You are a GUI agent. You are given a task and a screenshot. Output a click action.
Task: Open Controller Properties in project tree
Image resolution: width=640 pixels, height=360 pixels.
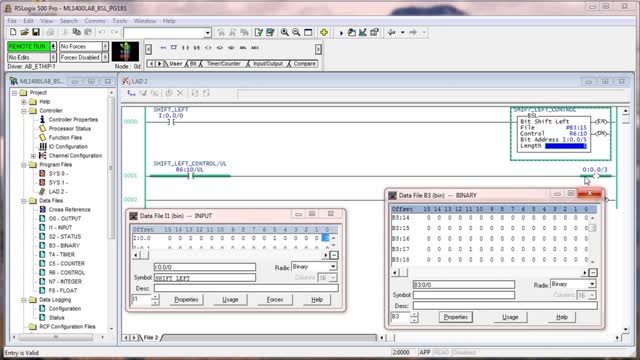coord(73,120)
